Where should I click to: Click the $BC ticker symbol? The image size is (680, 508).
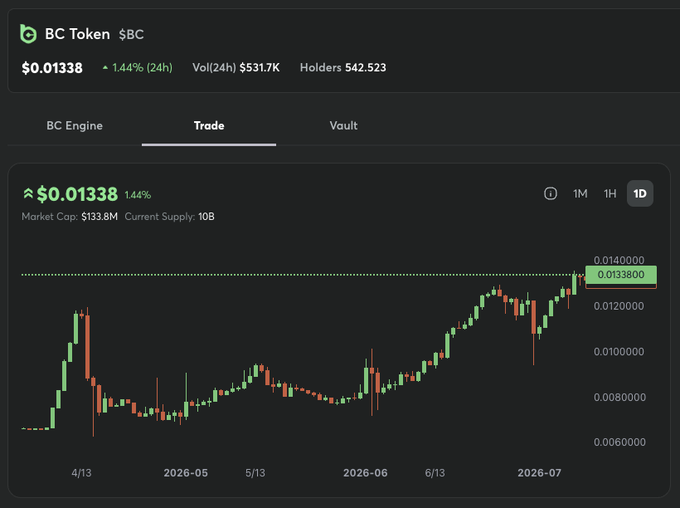click(x=131, y=34)
